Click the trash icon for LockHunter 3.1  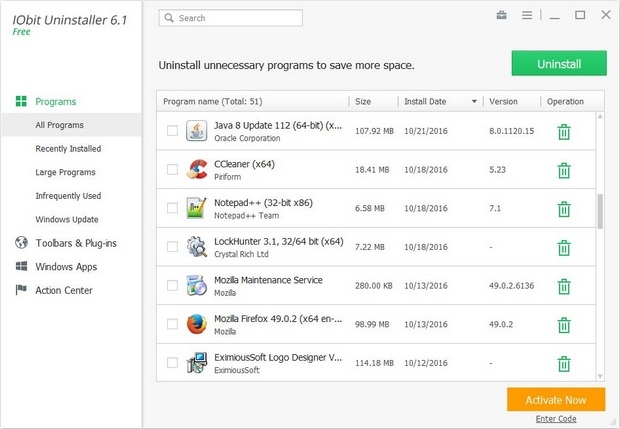point(564,248)
